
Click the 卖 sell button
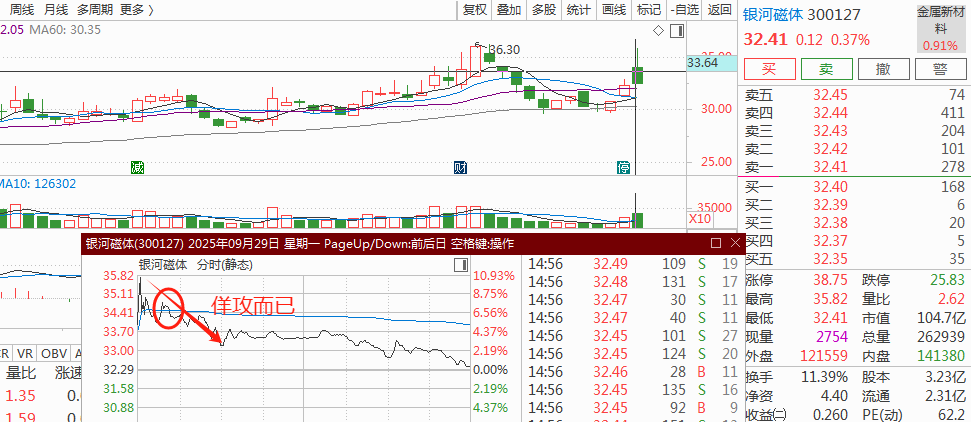(x=827, y=69)
